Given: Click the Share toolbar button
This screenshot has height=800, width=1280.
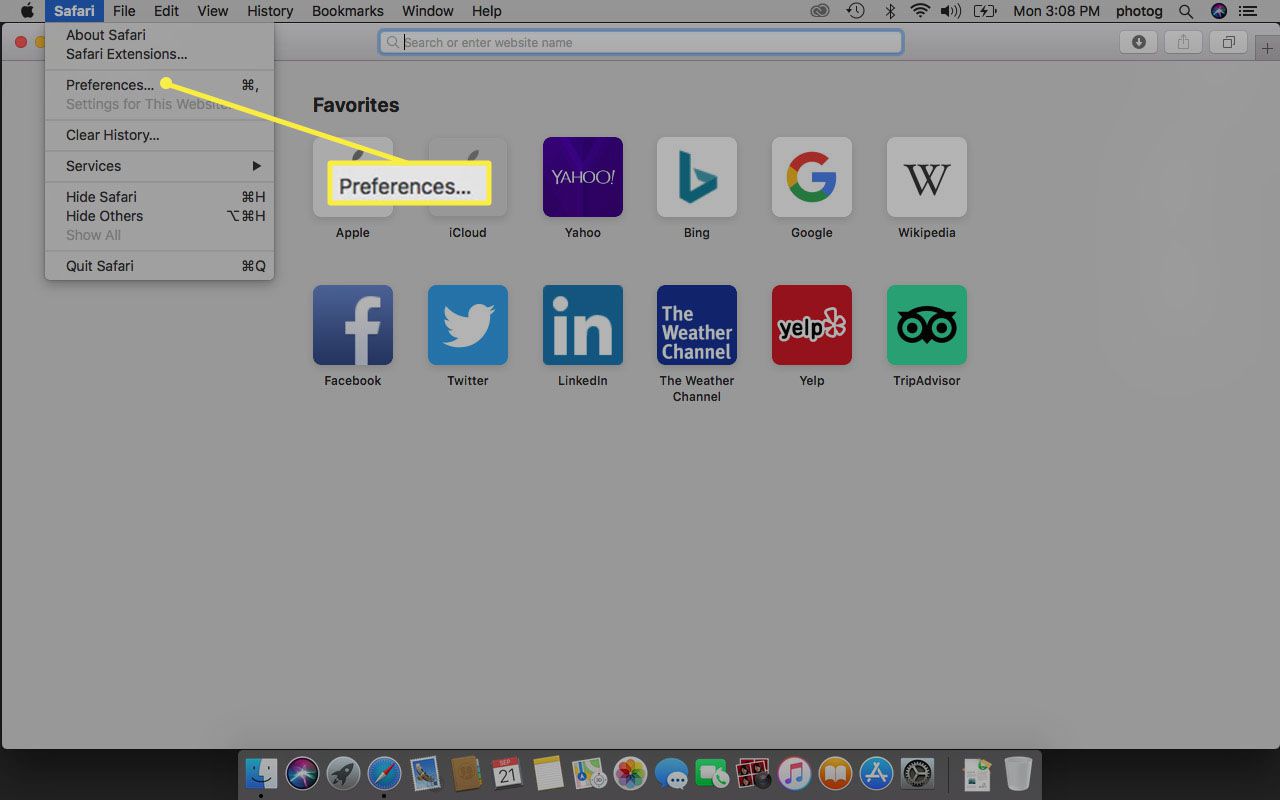Looking at the screenshot, I should [1183, 42].
